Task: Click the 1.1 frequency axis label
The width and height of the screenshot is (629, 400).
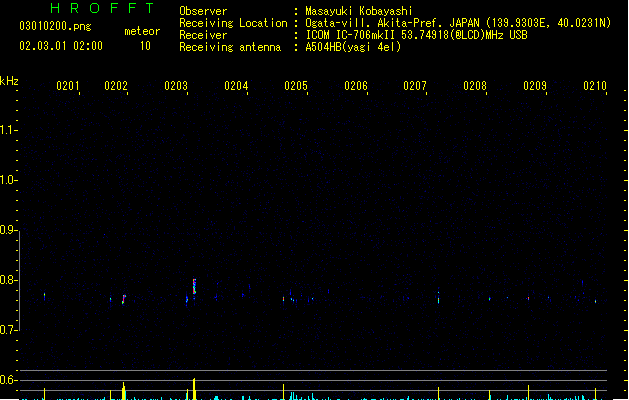Action: click(x=8, y=130)
